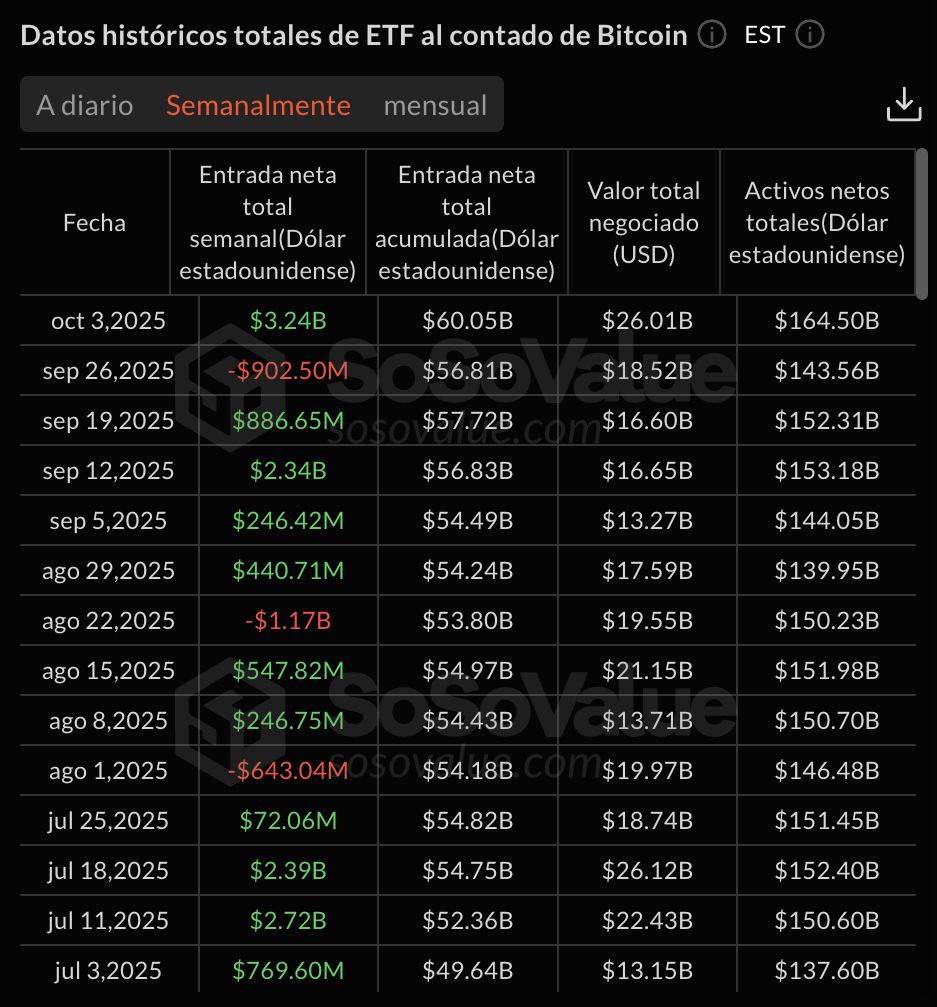The height and width of the screenshot is (1007, 937).
Task: Select the ago 22,2025 date row
Action: 108,621
